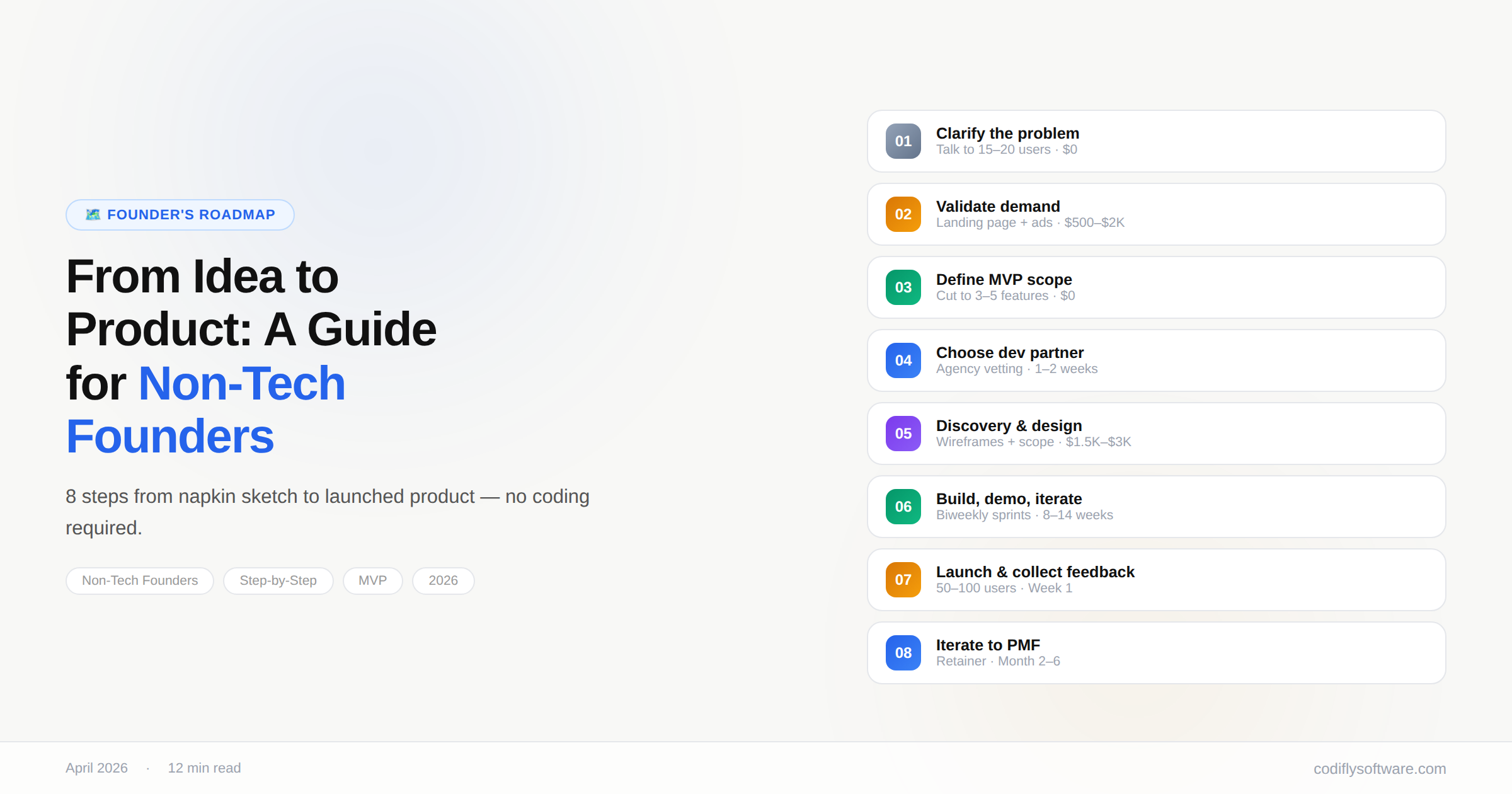Image resolution: width=1512 pixels, height=794 pixels.
Task: Select the Step-by-Step tag
Action: pos(278,580)
